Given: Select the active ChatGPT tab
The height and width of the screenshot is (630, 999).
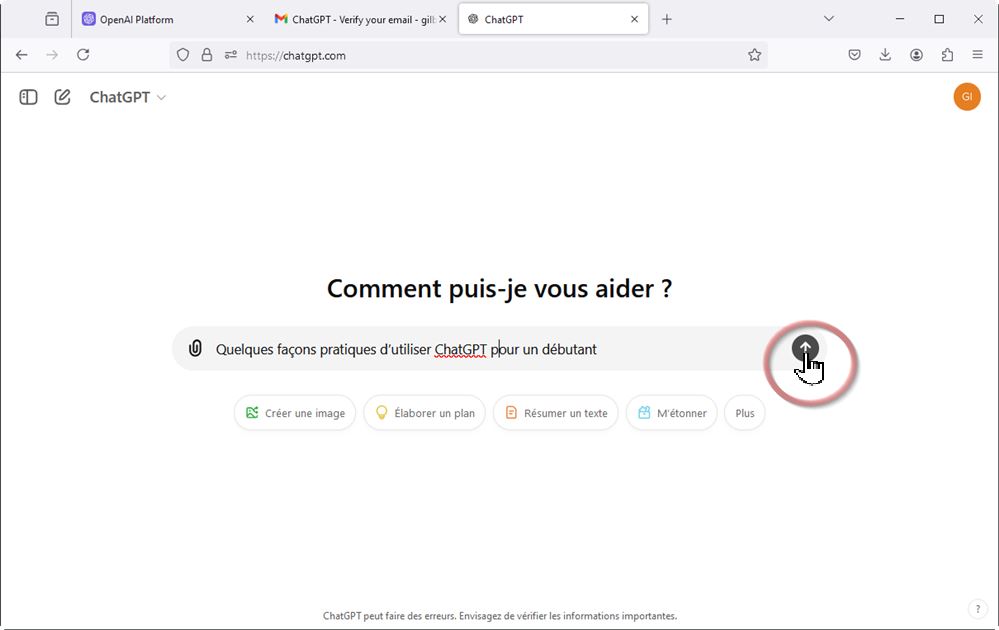Looking at the screenshot, I should [x=553, y=19].
